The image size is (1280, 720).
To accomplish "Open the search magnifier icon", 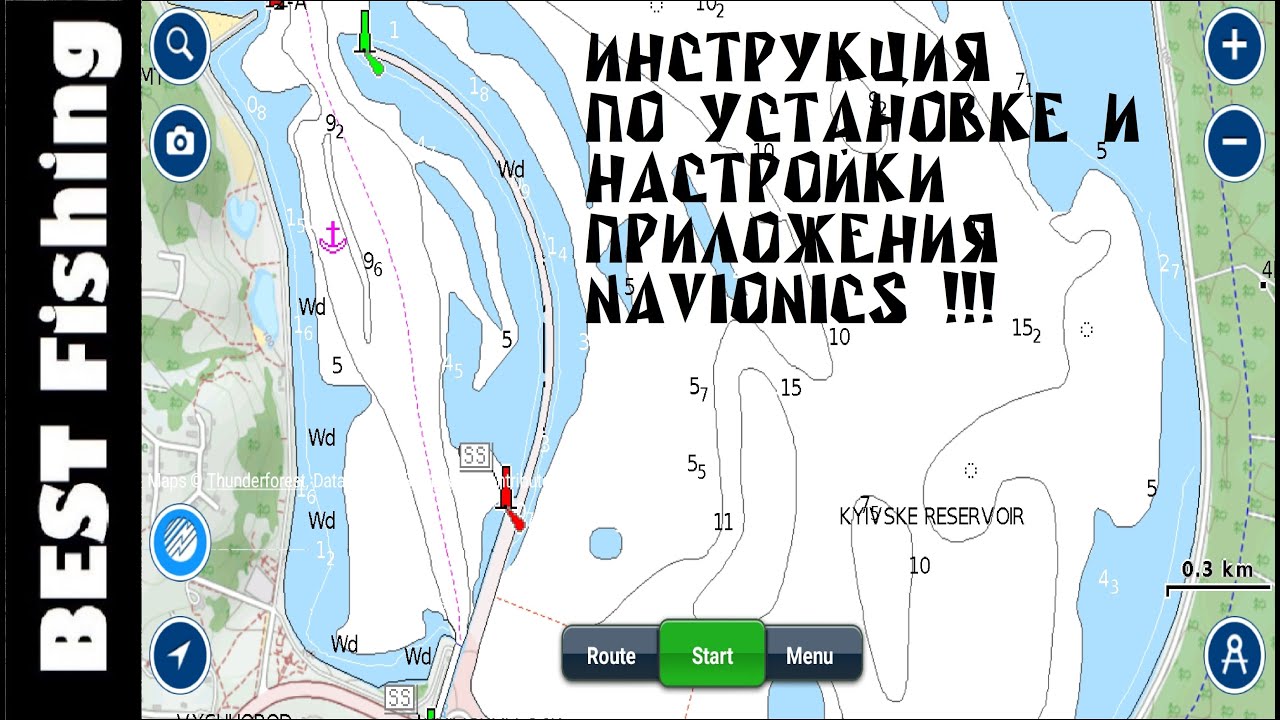I will pyautogui.click(x=180, y=44).
